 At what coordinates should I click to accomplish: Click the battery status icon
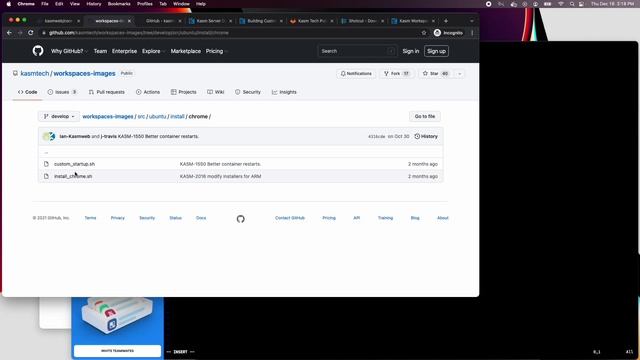[x=547, y=4]
